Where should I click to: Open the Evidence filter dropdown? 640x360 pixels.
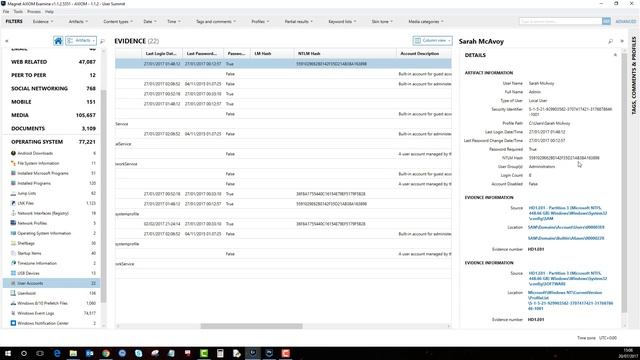click(43, 22)
